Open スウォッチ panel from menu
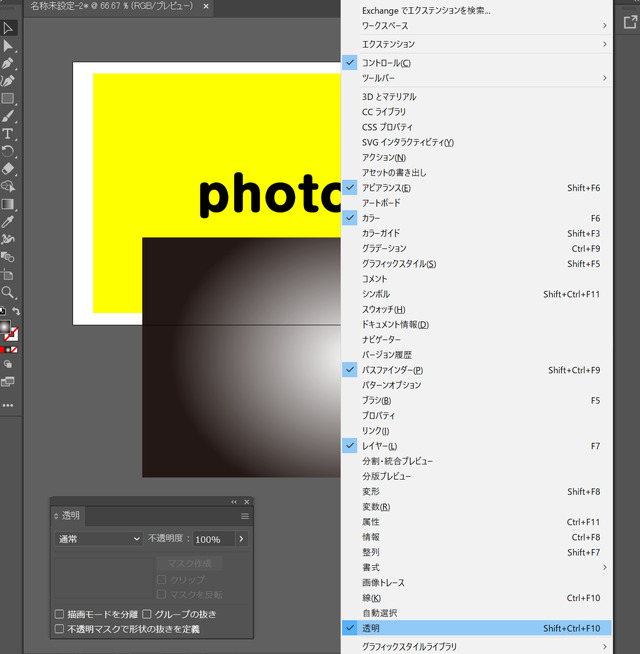 click(476, 309)
